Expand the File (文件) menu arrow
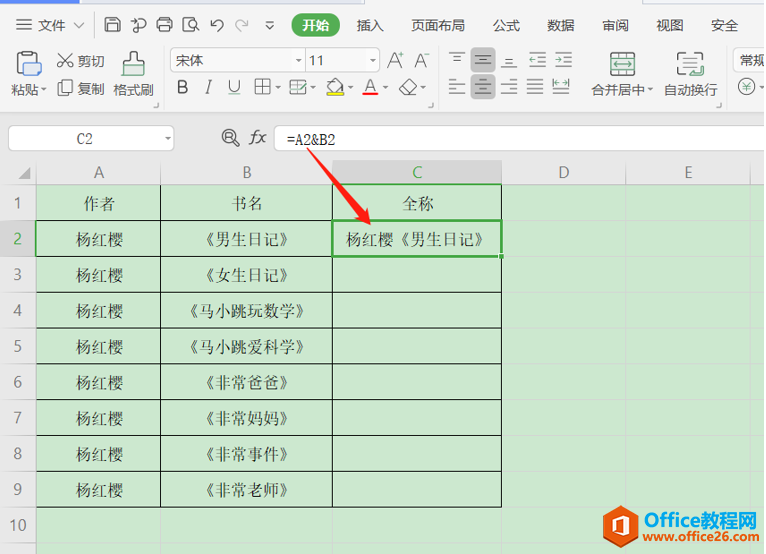766x554 pixels. pos(79,25)
